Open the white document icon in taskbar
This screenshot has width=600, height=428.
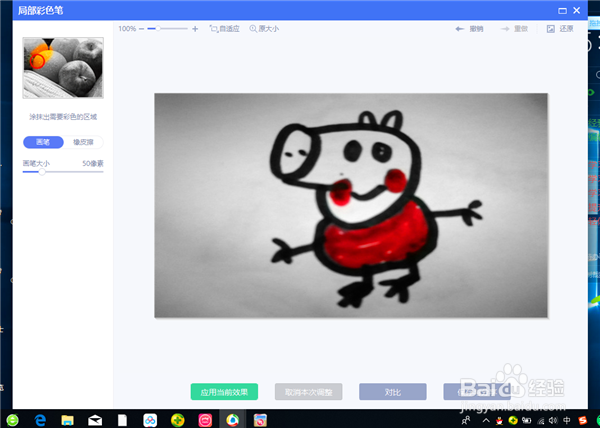[x=122, y=420]
